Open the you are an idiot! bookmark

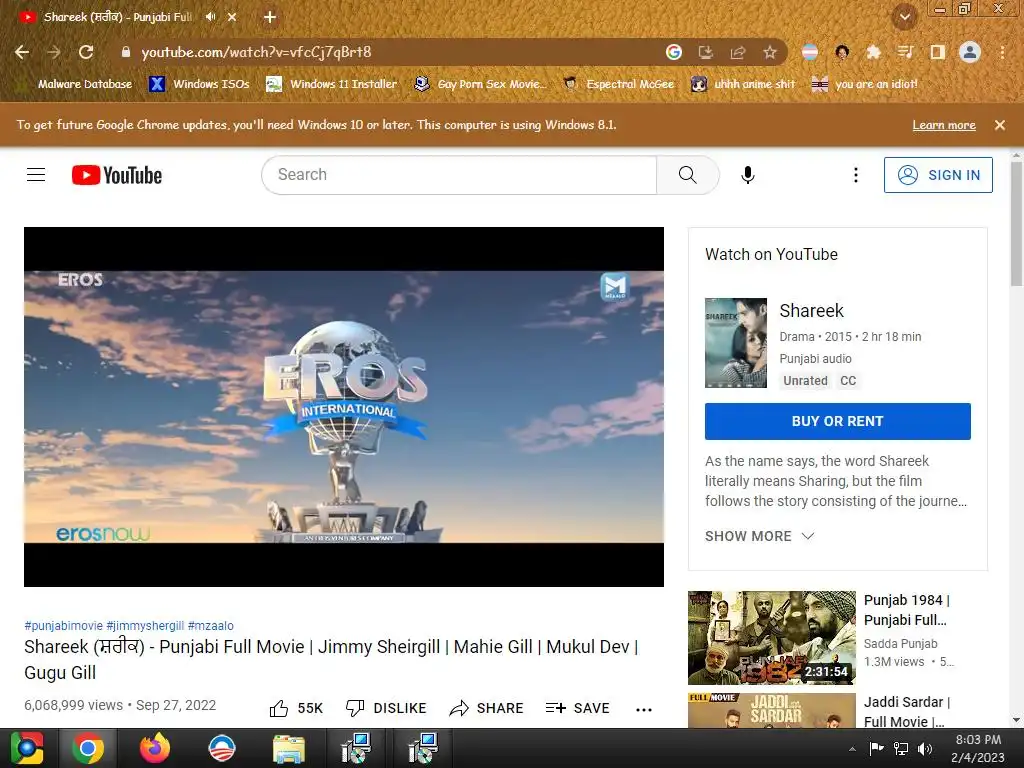(x=865, y=84)
